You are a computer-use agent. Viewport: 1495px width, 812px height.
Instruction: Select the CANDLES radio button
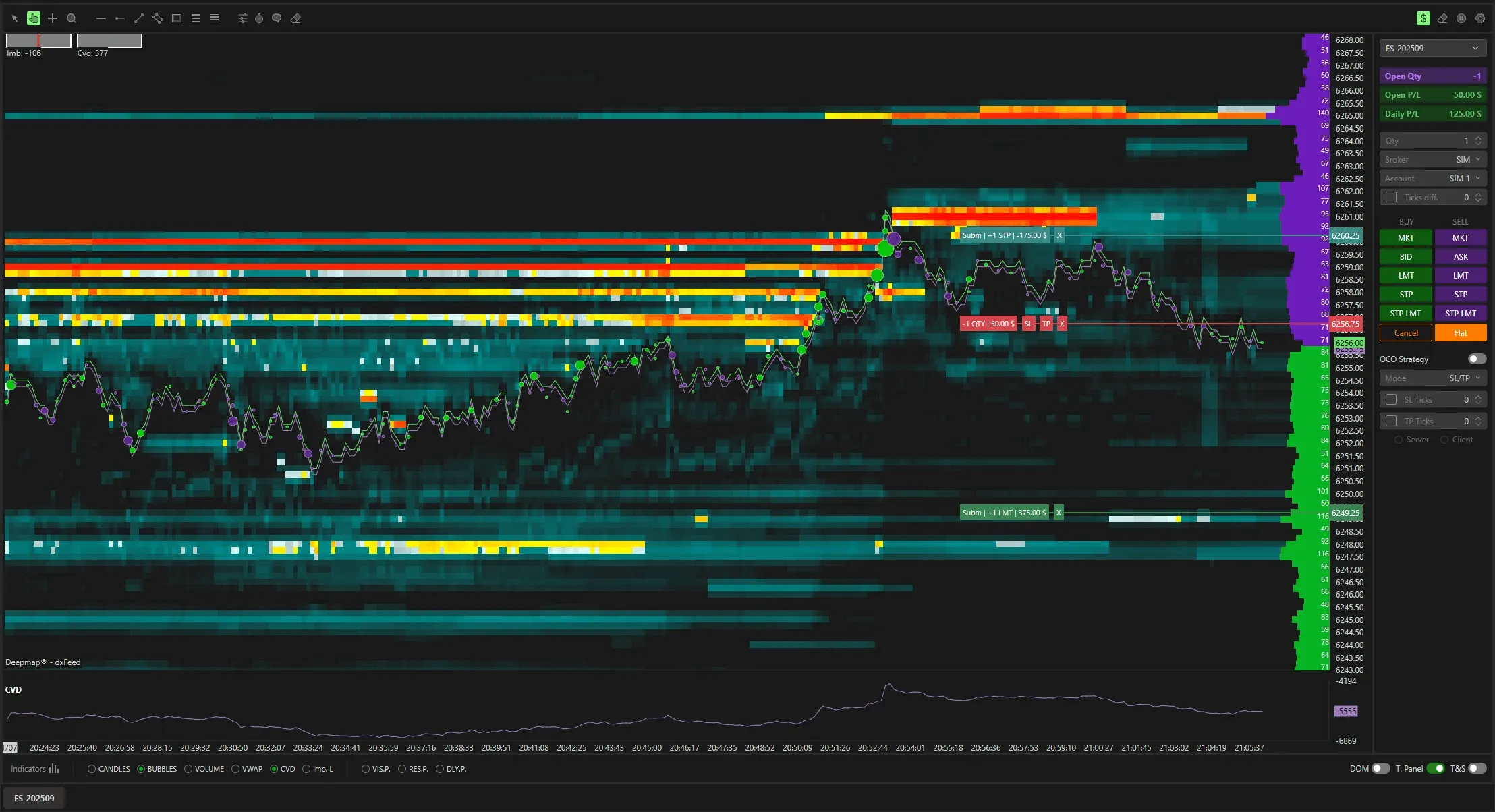pyautogui.click(x=92, y=768)
